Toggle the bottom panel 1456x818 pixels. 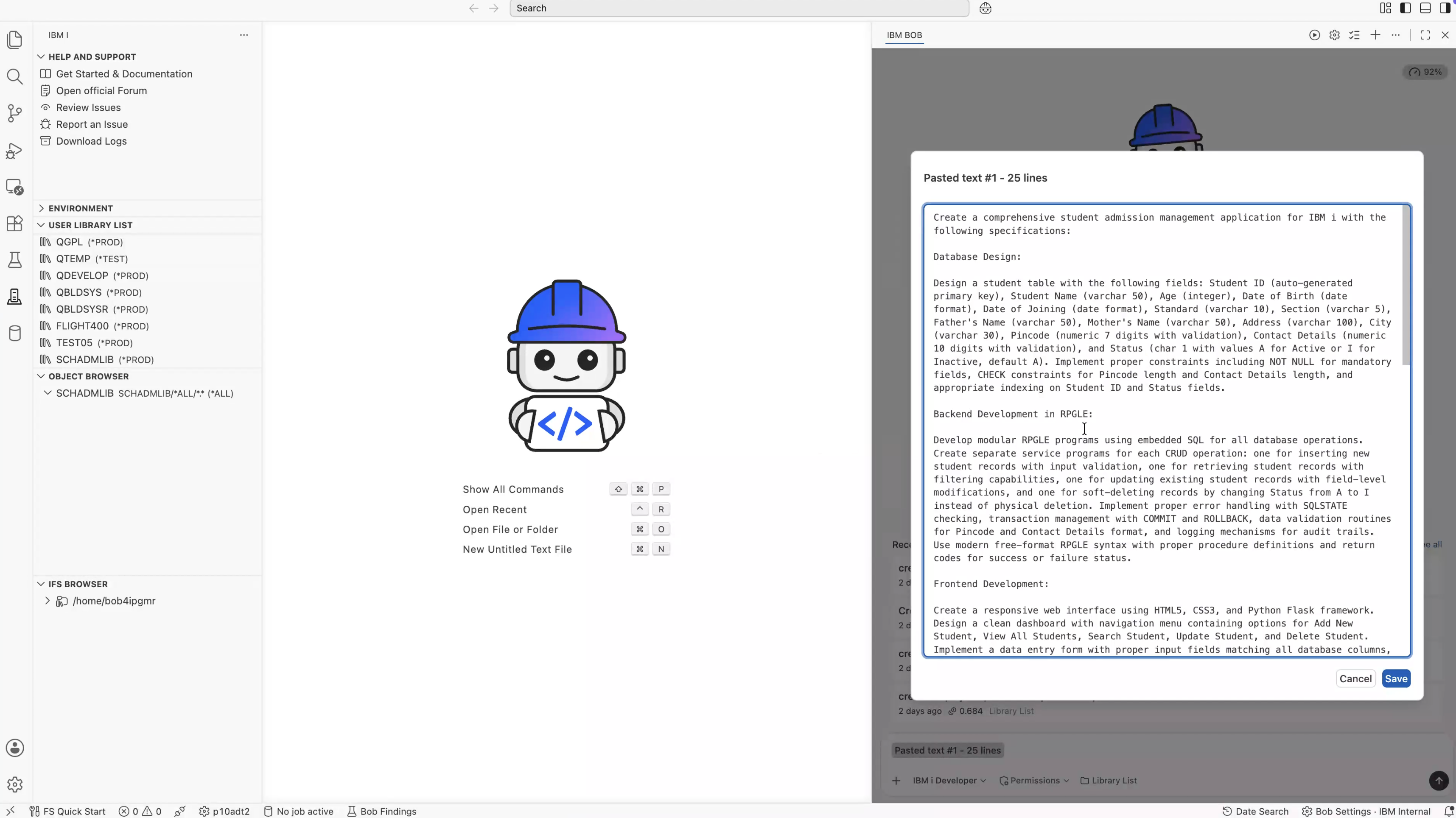pyautogui.click(x=1425, y=8)
